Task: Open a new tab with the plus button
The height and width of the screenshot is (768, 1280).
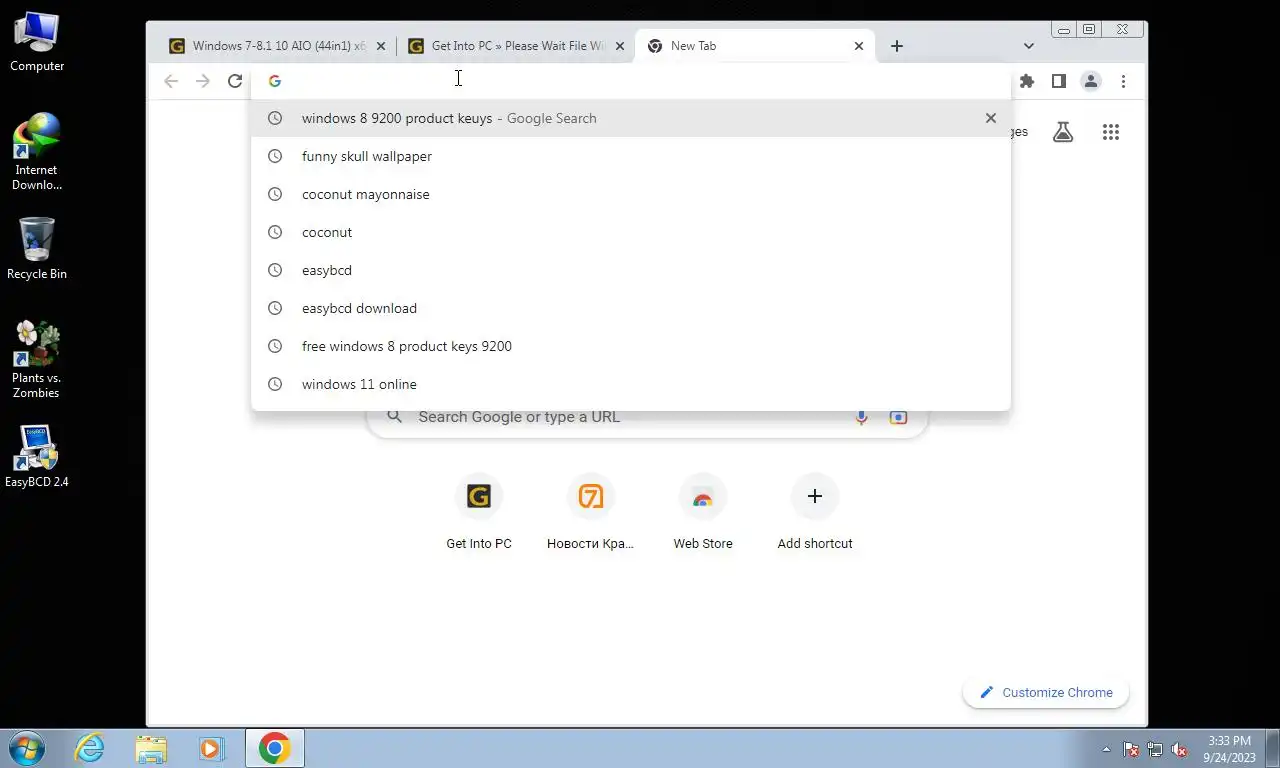Action: 897,46
